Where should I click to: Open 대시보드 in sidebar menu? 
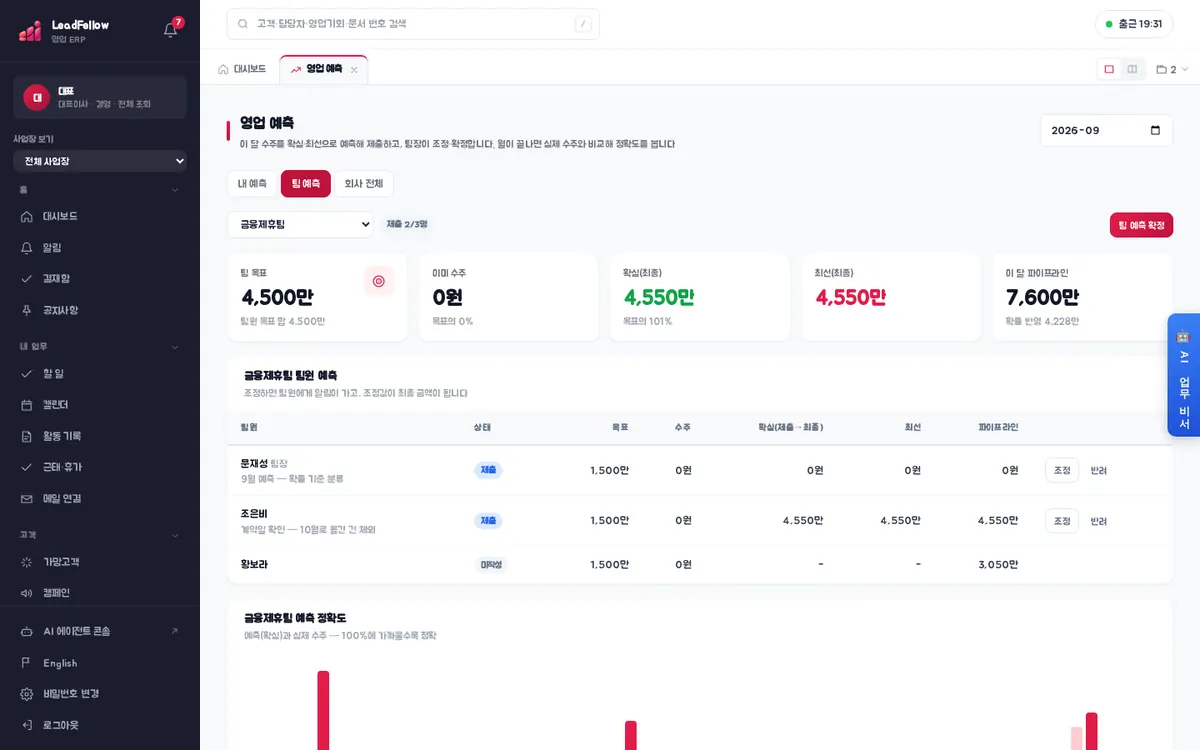coord(100,216)
